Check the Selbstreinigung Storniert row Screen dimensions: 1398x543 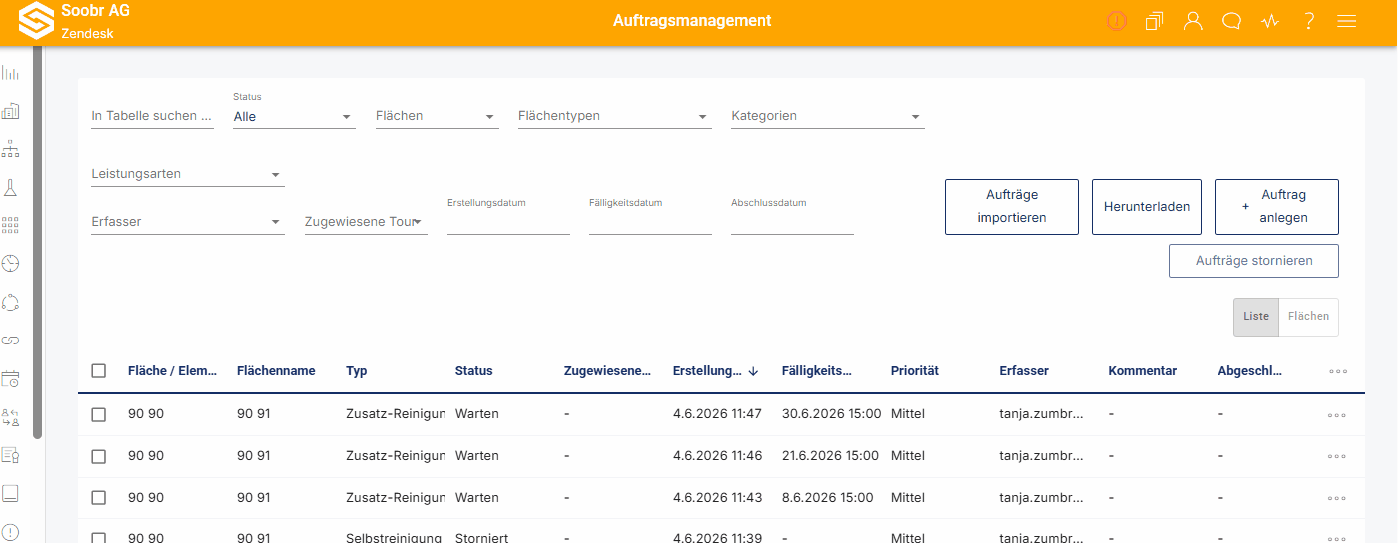99,537
